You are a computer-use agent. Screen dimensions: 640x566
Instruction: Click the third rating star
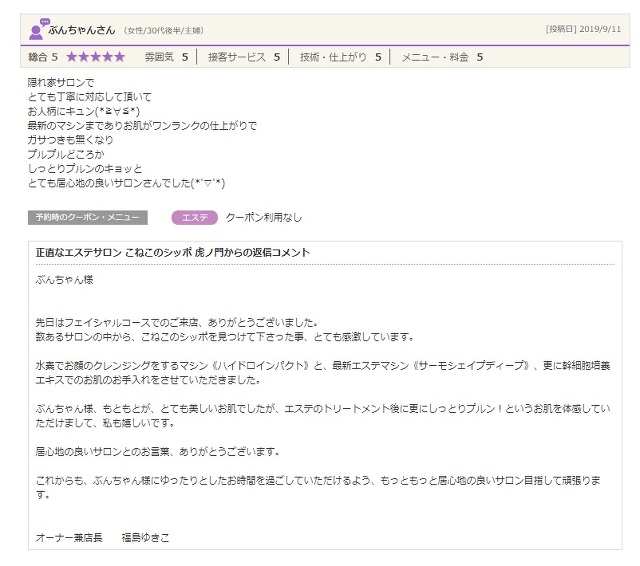click(x=96, y=58)
